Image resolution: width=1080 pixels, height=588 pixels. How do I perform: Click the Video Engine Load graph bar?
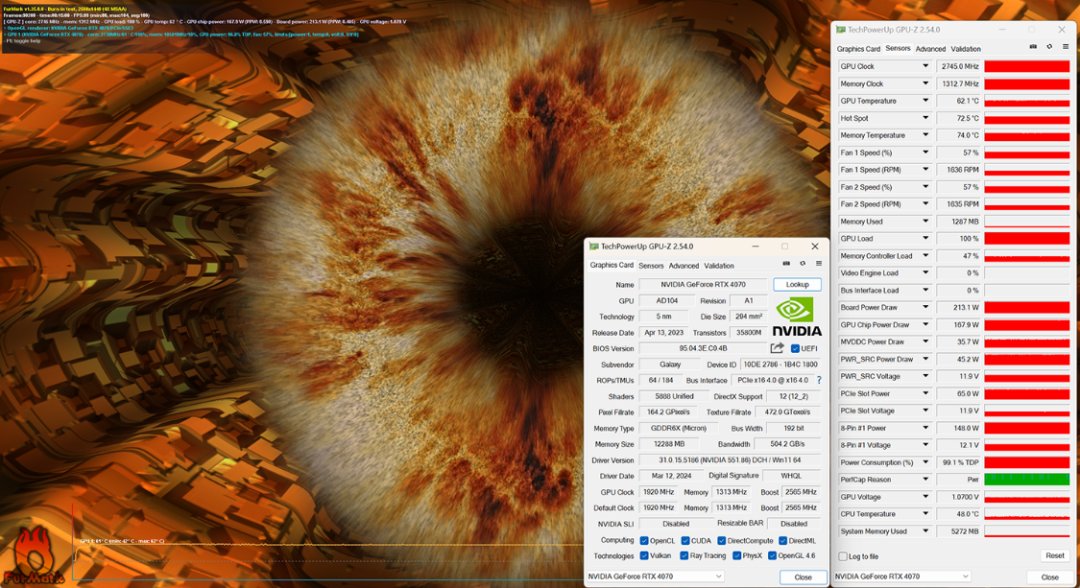pyautogui.click(x=1027, y=273)
